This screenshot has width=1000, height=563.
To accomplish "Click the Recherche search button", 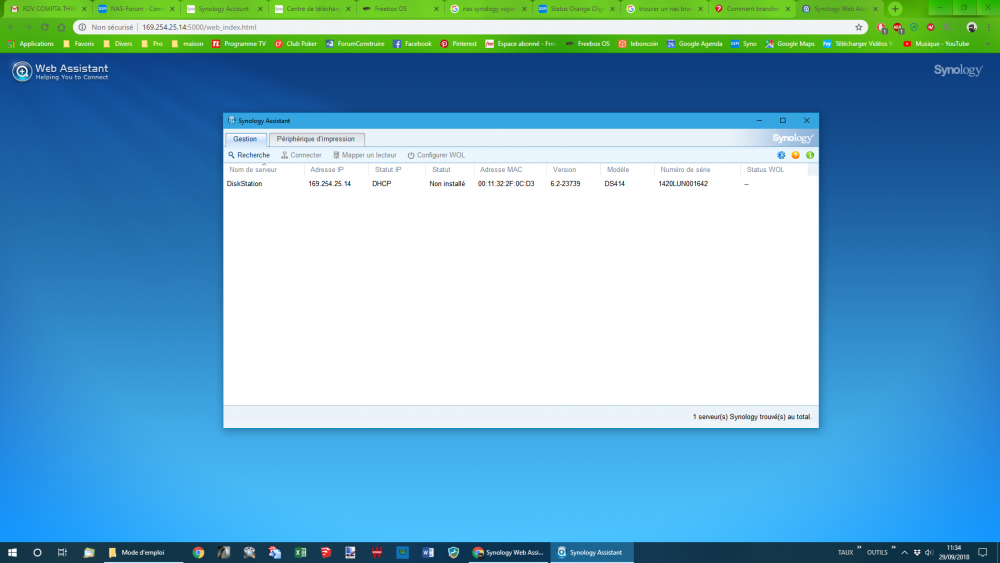I will 249,155.
